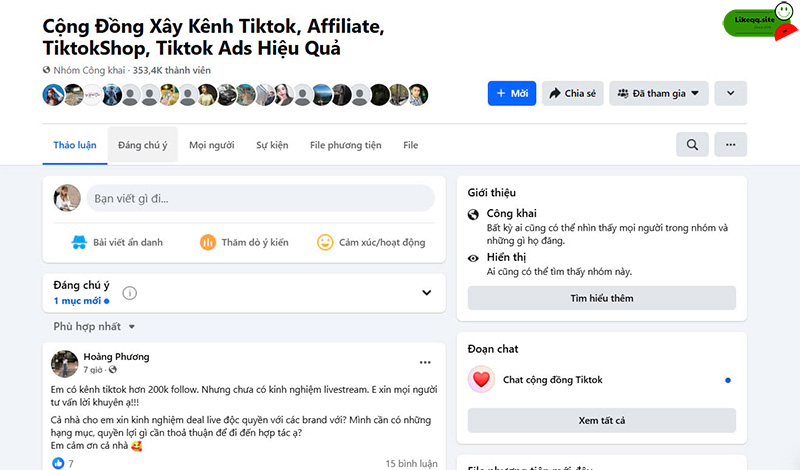Screen dimensions: 800x470
Task: Click the info icon next to Đáng chú ý
Action: (130, 293)
